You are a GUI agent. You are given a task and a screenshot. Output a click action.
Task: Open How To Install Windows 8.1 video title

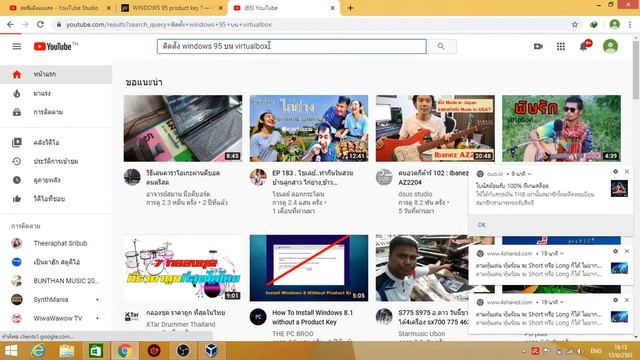coord(313,318)
